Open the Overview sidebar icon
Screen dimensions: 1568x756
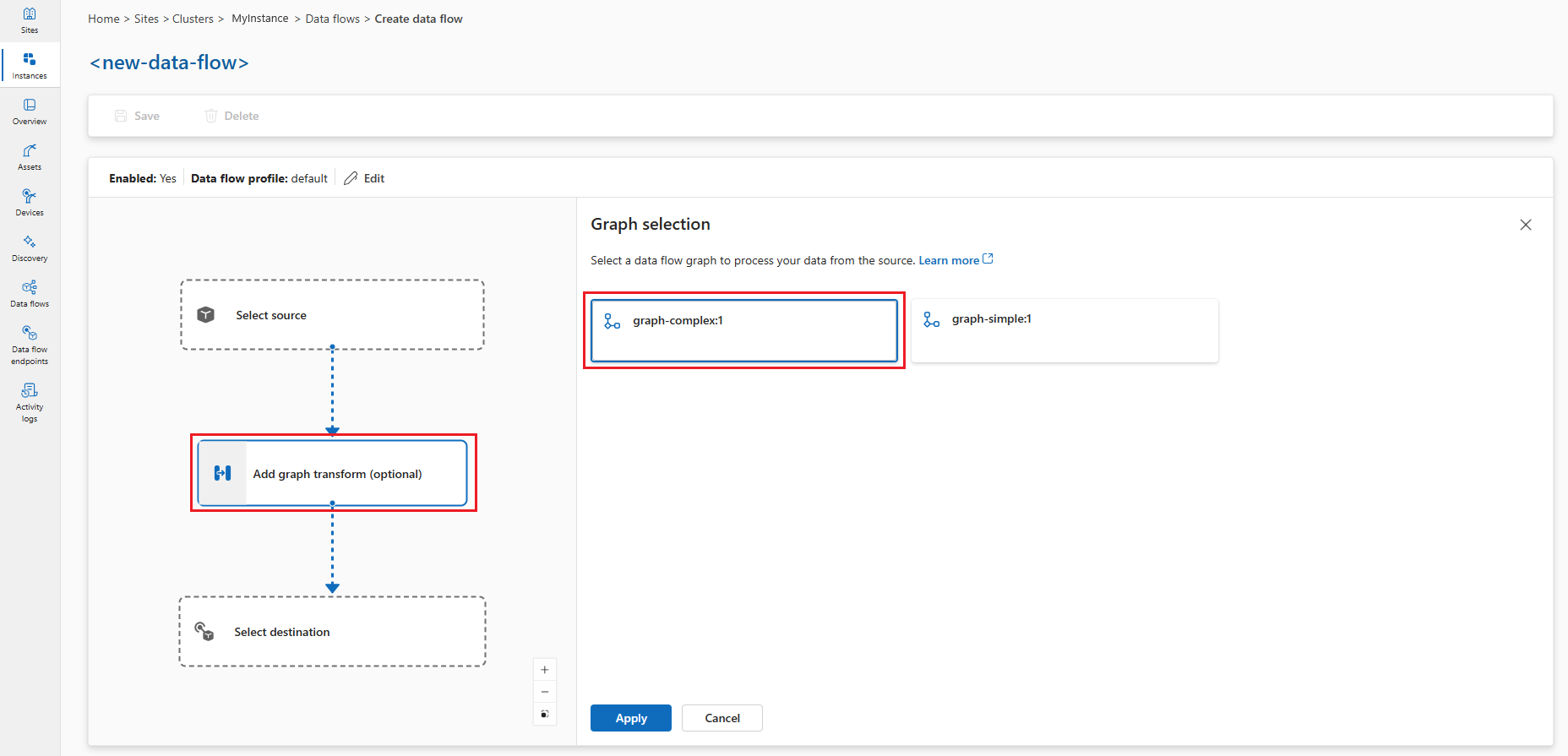tap(30, 111)
